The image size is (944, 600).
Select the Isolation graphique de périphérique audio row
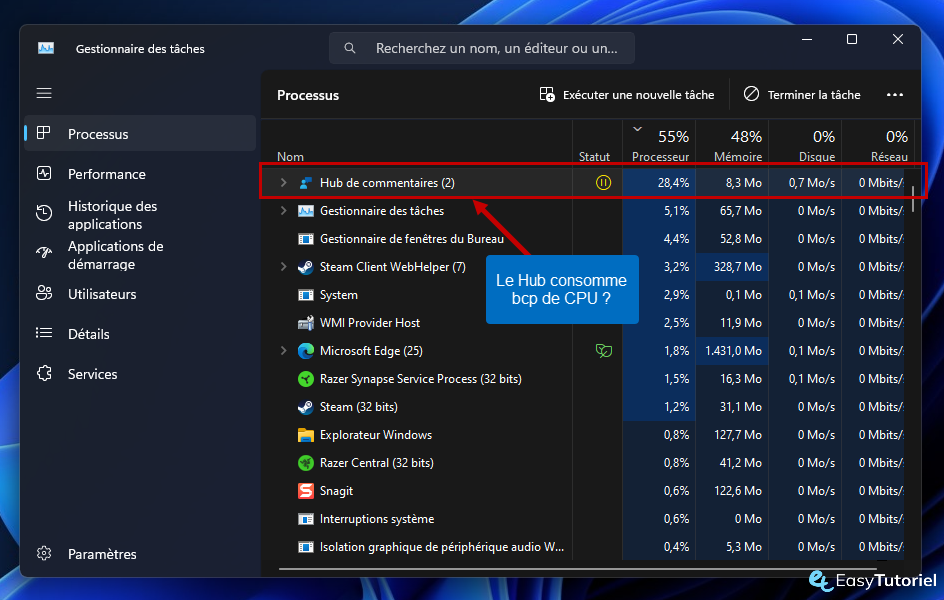(584, 547)
